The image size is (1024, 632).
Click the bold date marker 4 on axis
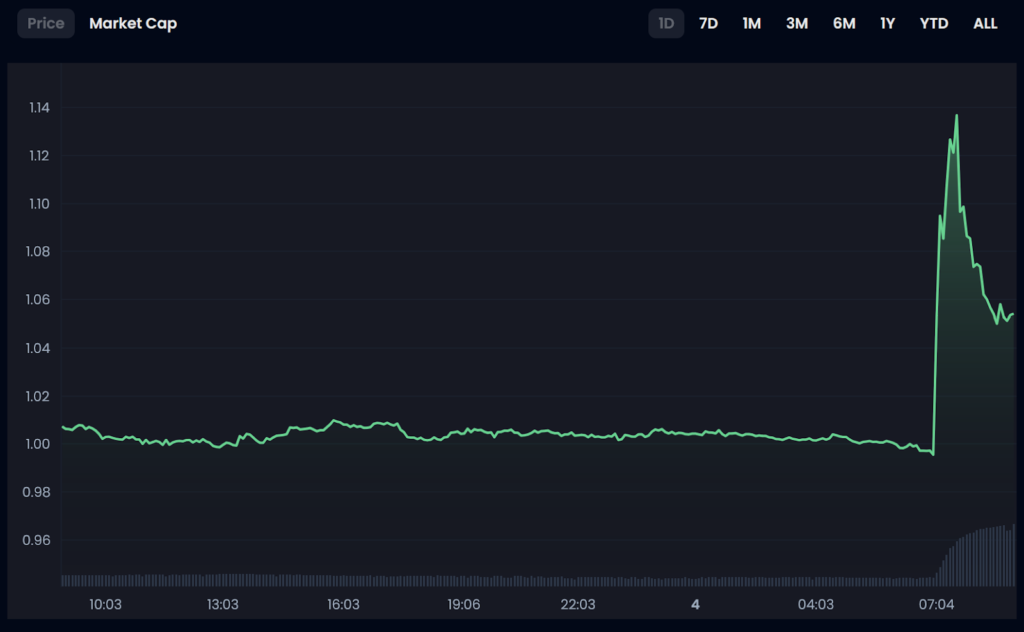point(696,604)
